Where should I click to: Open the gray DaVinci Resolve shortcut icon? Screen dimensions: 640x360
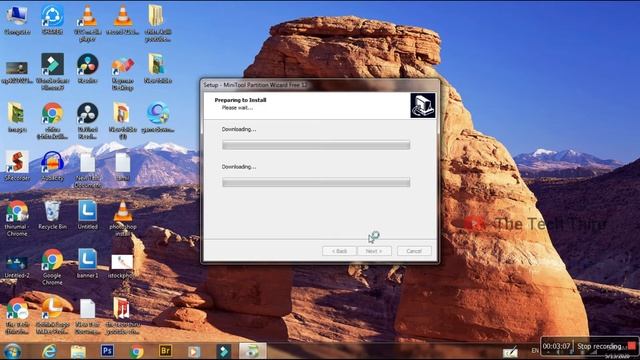click(87, 120)
